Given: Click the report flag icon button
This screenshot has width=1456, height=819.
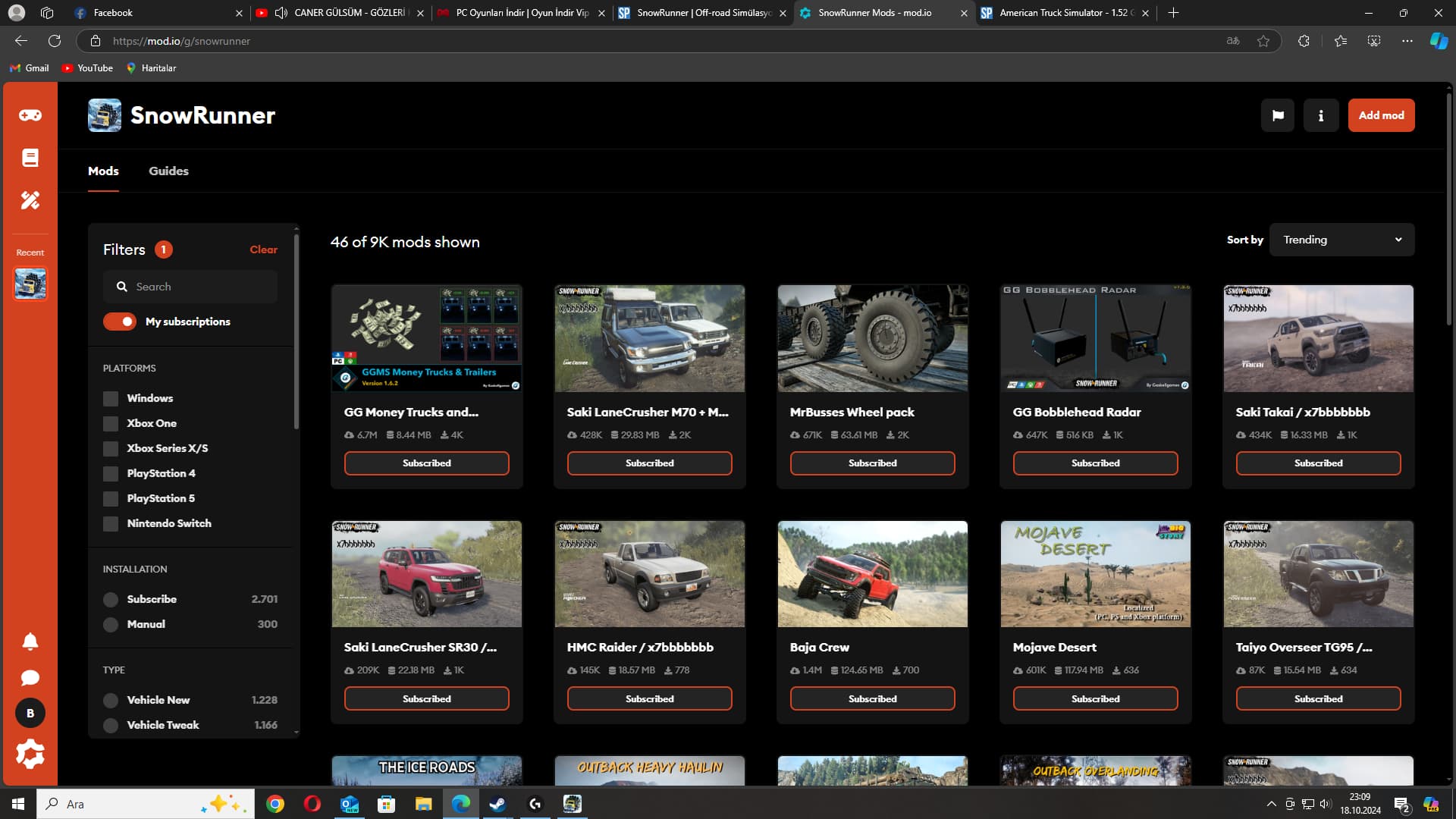Looking at the screenshot, I should click(1278, 115).
